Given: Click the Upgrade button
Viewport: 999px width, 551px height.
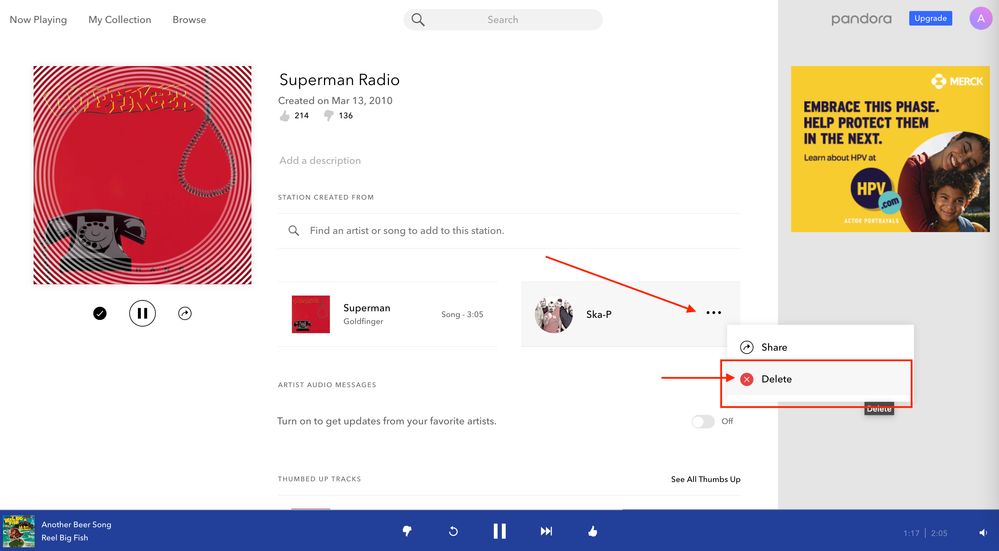Looking at the screenshot, I should click(930, 18).
